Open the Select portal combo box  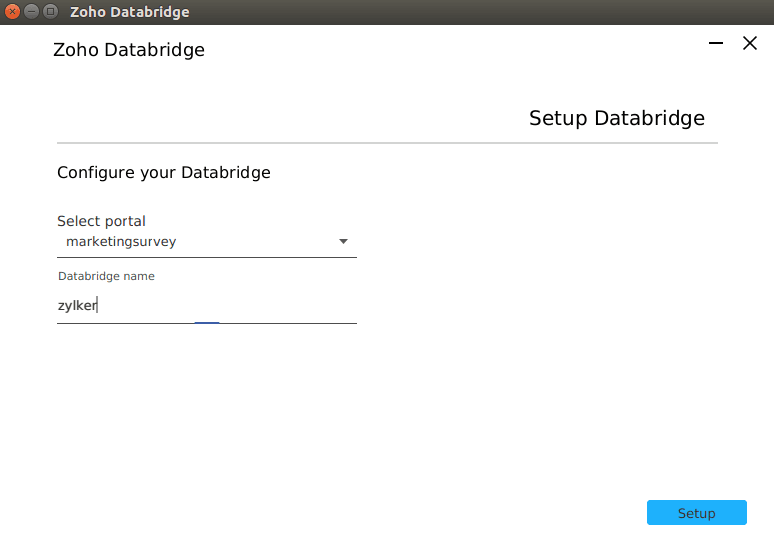(206, 242)
